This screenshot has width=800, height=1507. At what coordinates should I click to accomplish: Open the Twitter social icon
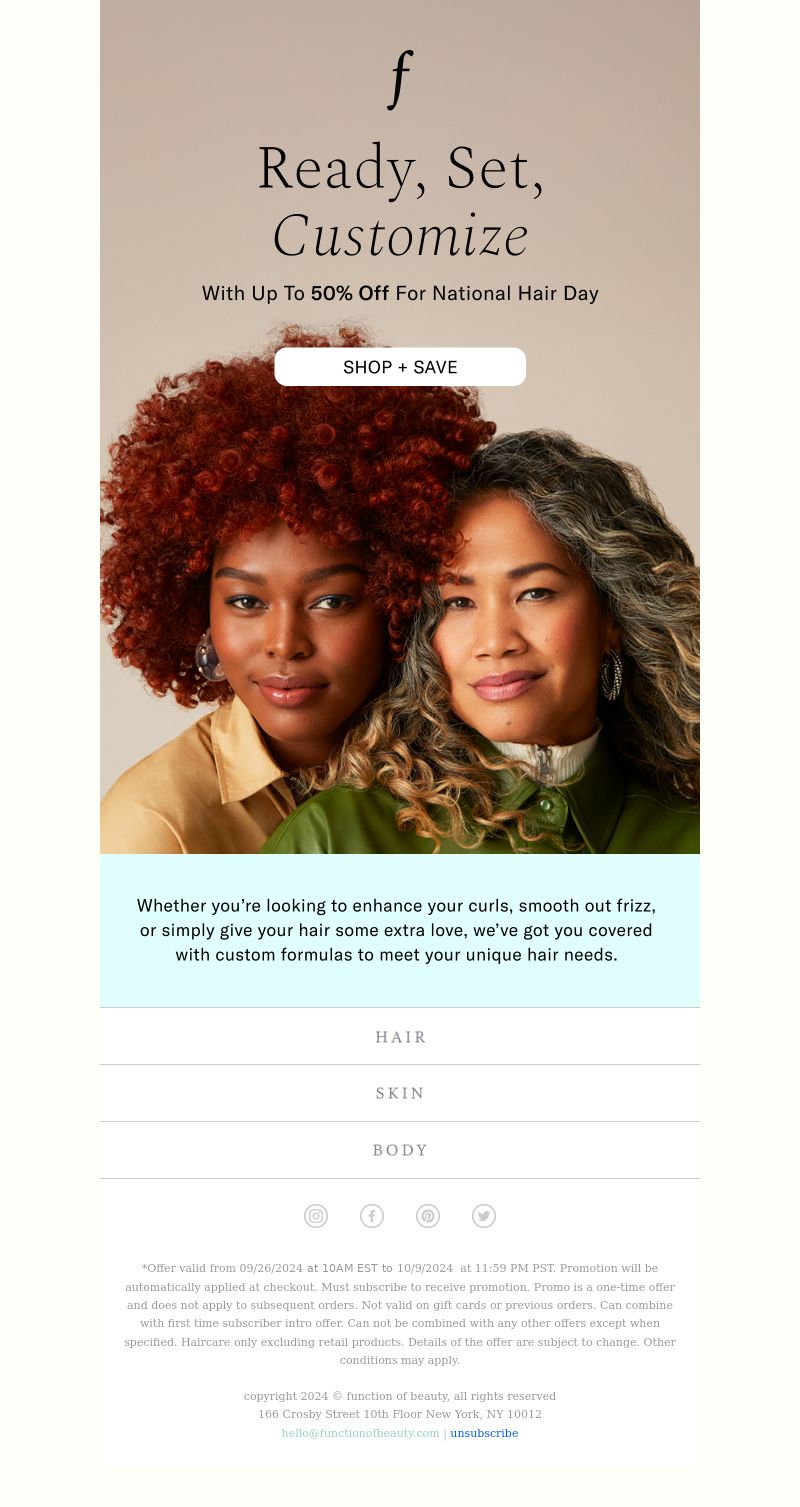pos(484,1216)
